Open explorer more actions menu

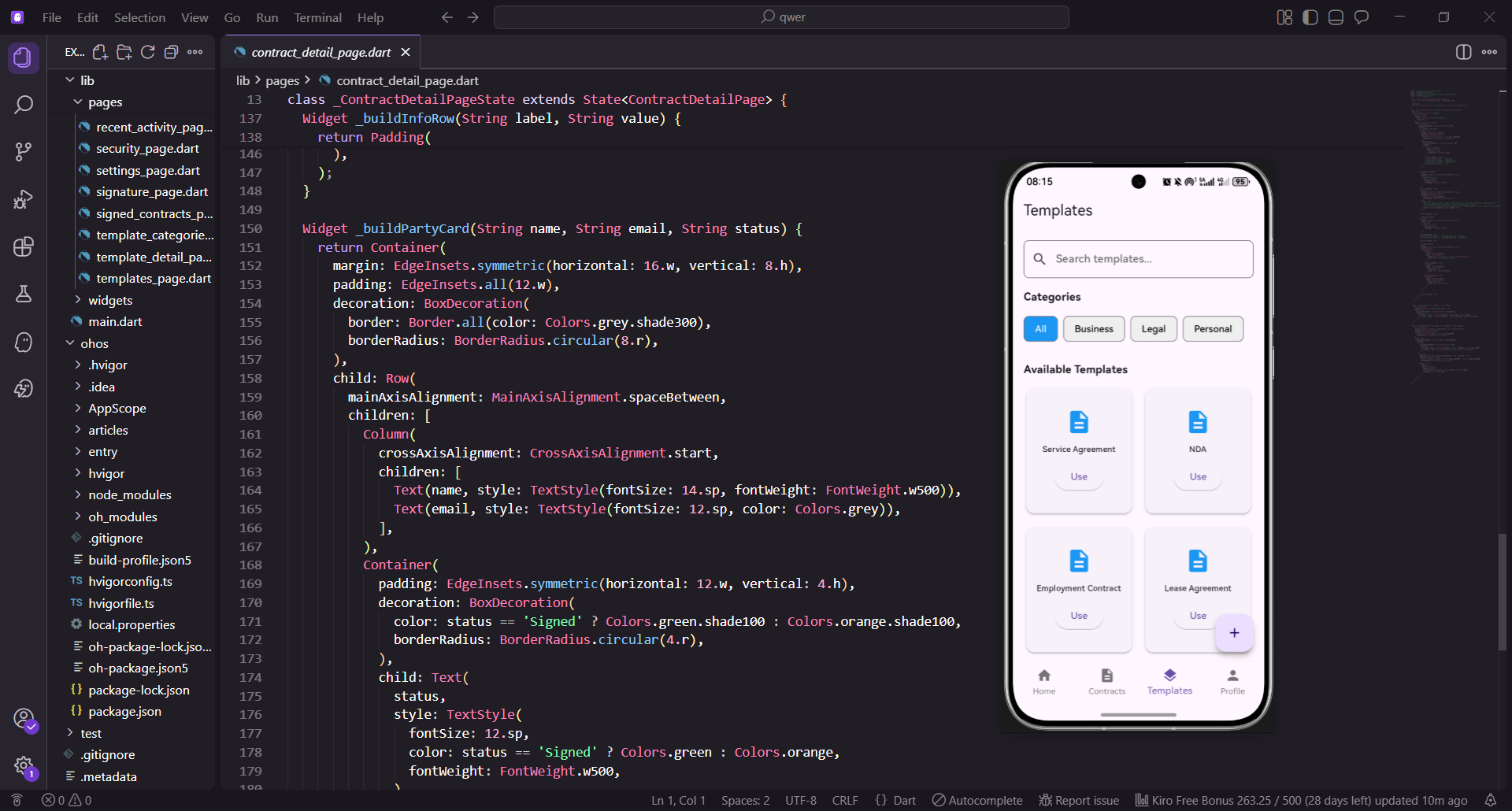coord(195,52)
